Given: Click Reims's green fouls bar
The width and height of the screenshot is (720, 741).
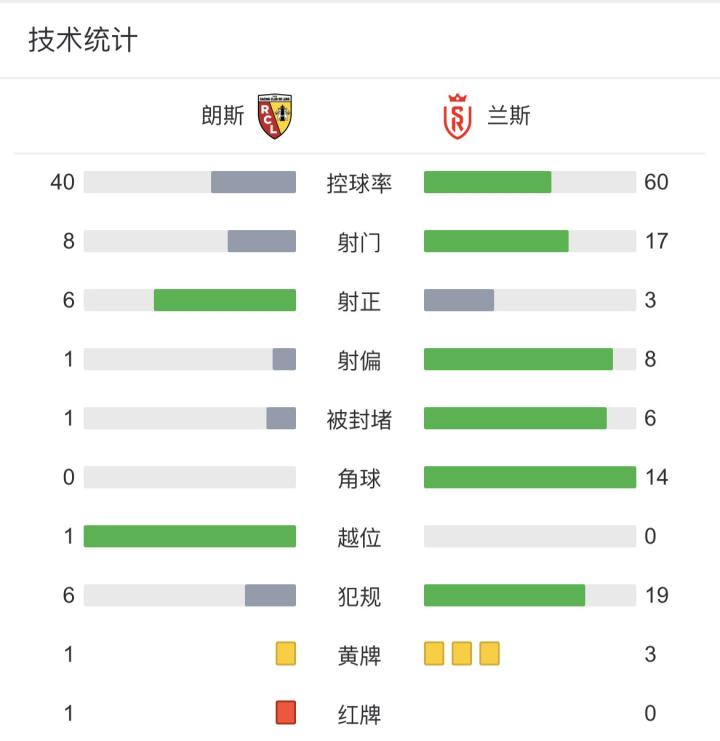Looking at the screenshot, I should (x=504, y=595).
